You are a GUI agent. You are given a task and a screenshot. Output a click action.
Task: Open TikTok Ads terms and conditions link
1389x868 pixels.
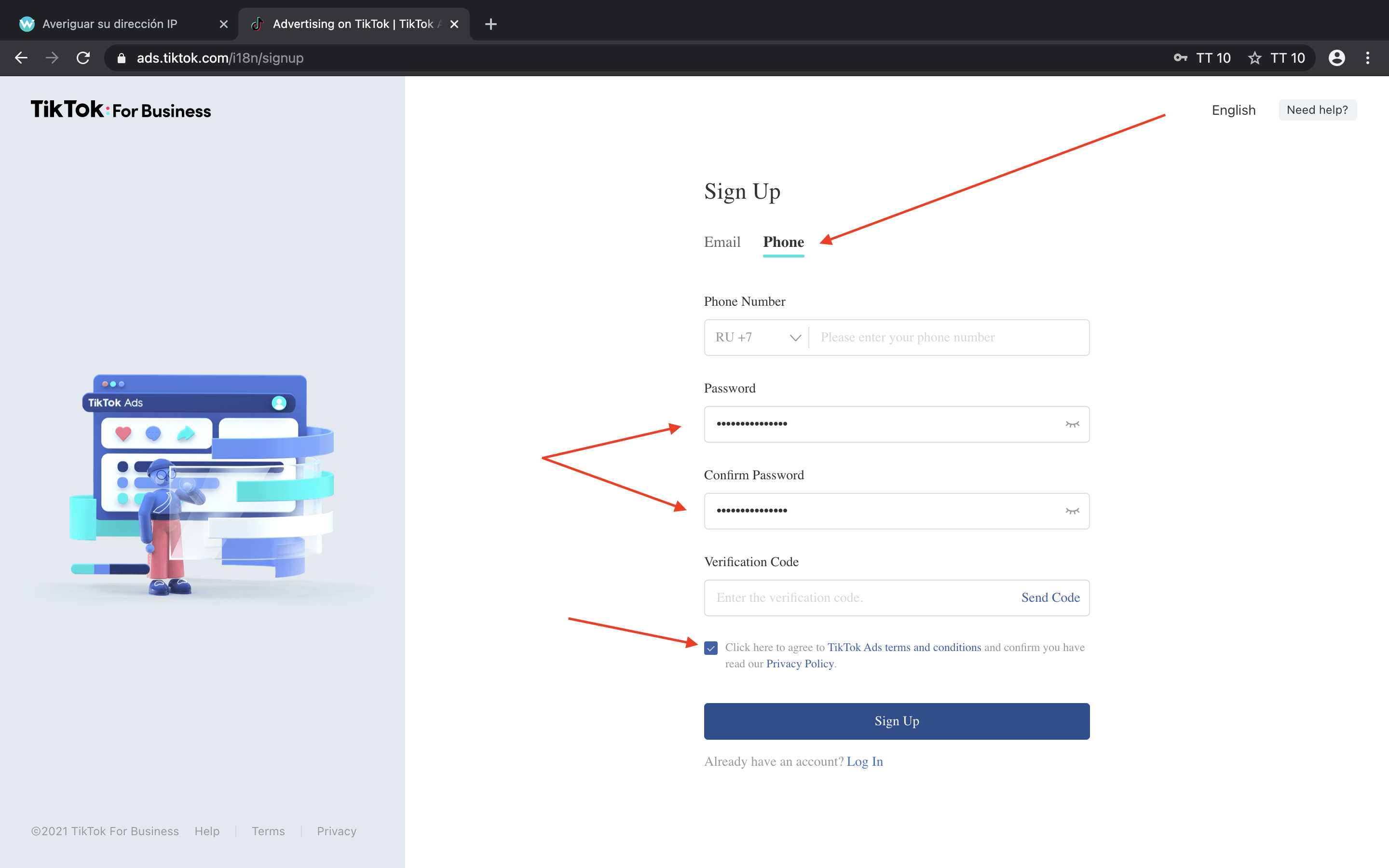904,647
